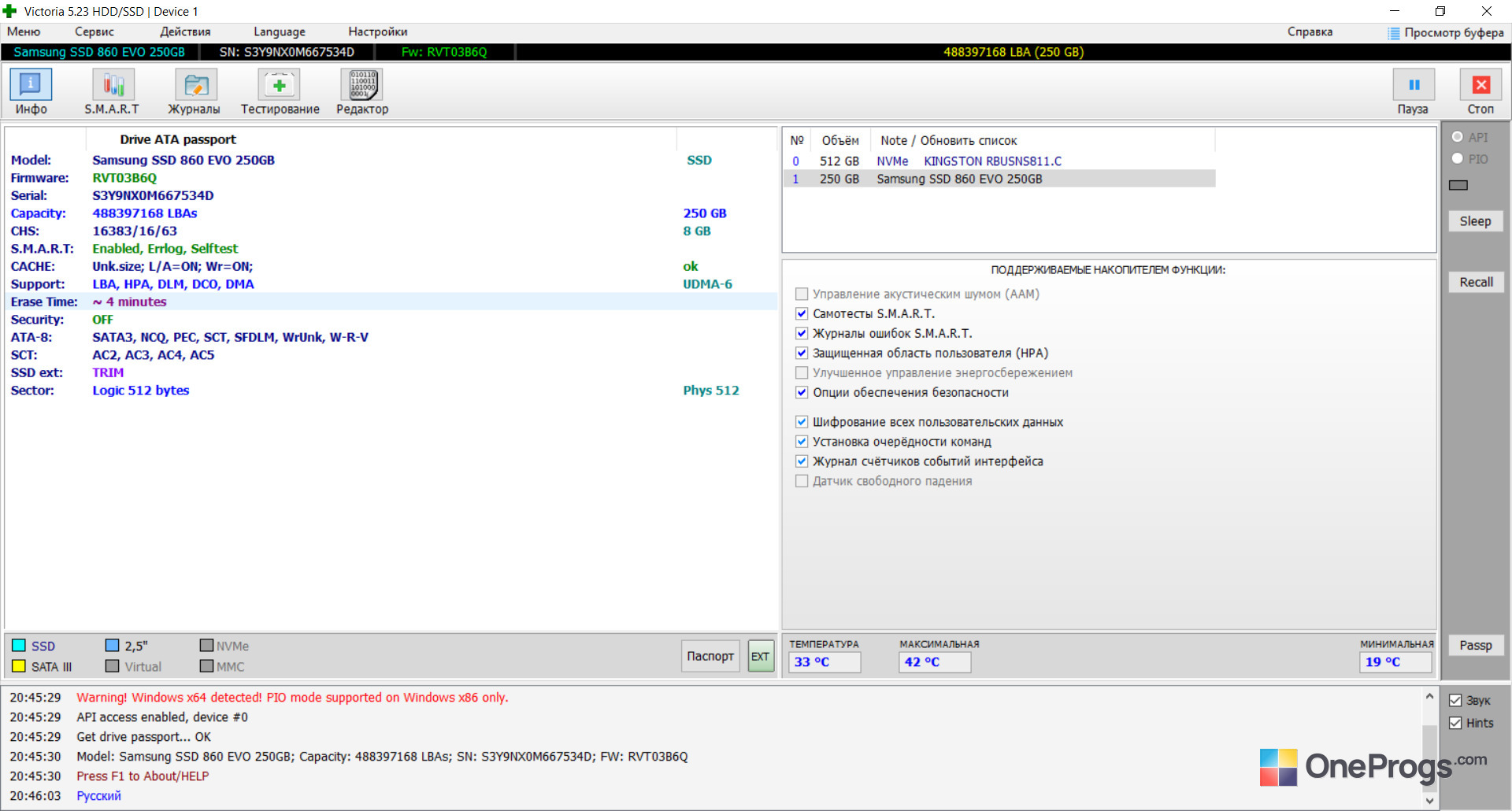Click the Объём column header
This screenshot has height=811, width=1512.
(x=840, y=140)
